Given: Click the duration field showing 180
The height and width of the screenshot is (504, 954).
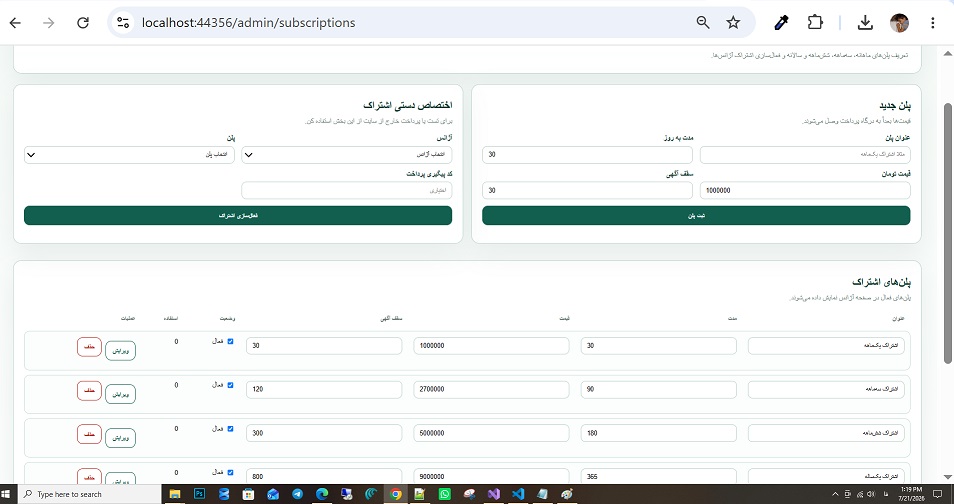Looking at the screenshot, I should point(658,433).
